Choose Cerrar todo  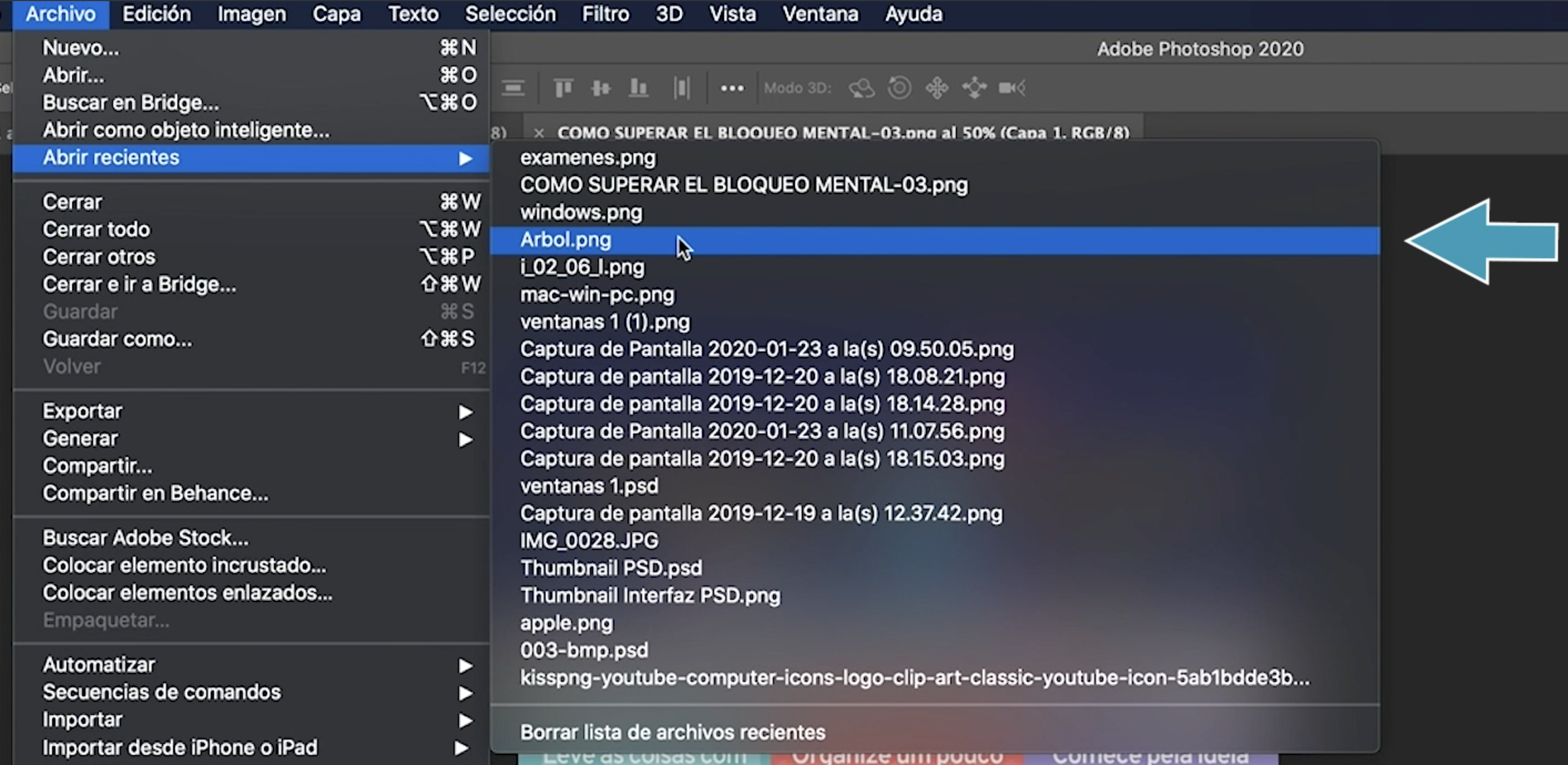251,229
